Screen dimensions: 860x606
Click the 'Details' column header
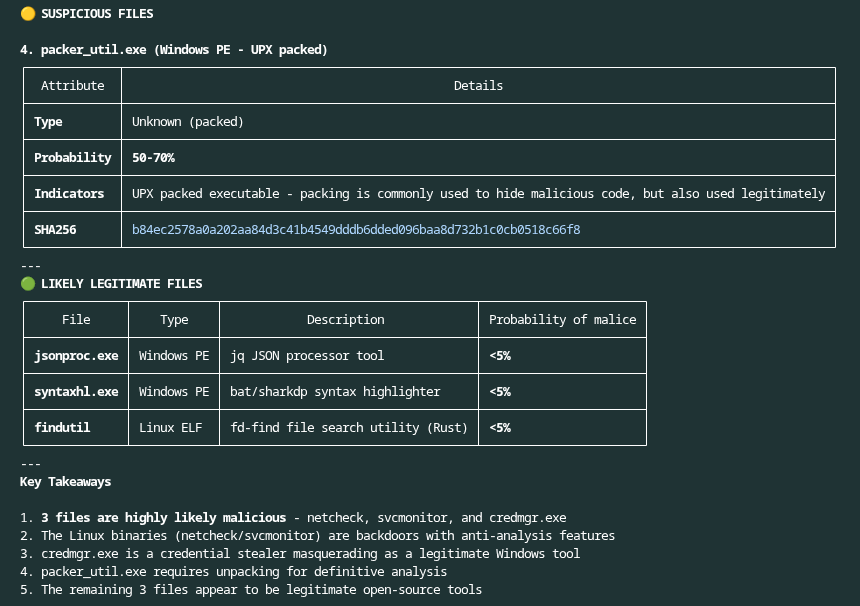point(478,86)
